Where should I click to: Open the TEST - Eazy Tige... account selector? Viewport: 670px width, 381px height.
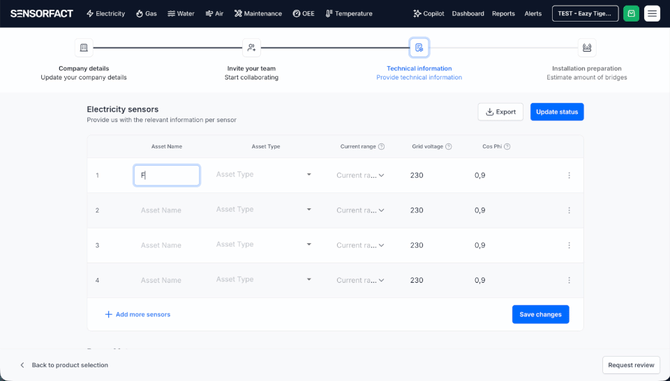(x=585, y=14)
